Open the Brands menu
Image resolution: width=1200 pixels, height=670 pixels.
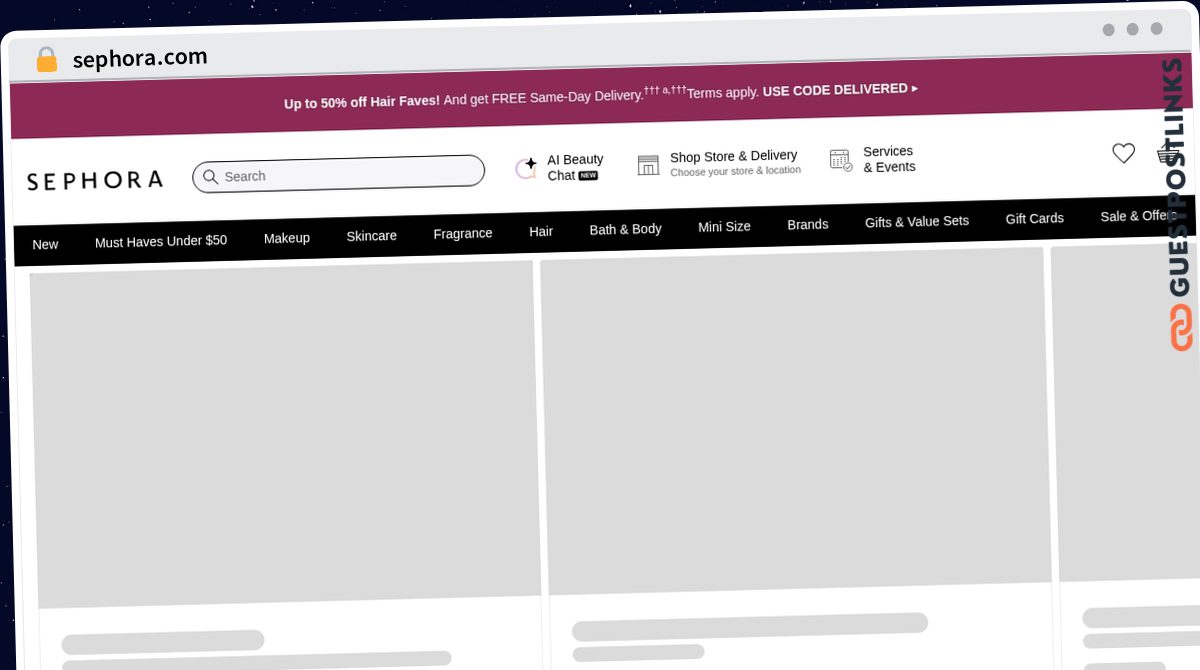tap(808, 224)
